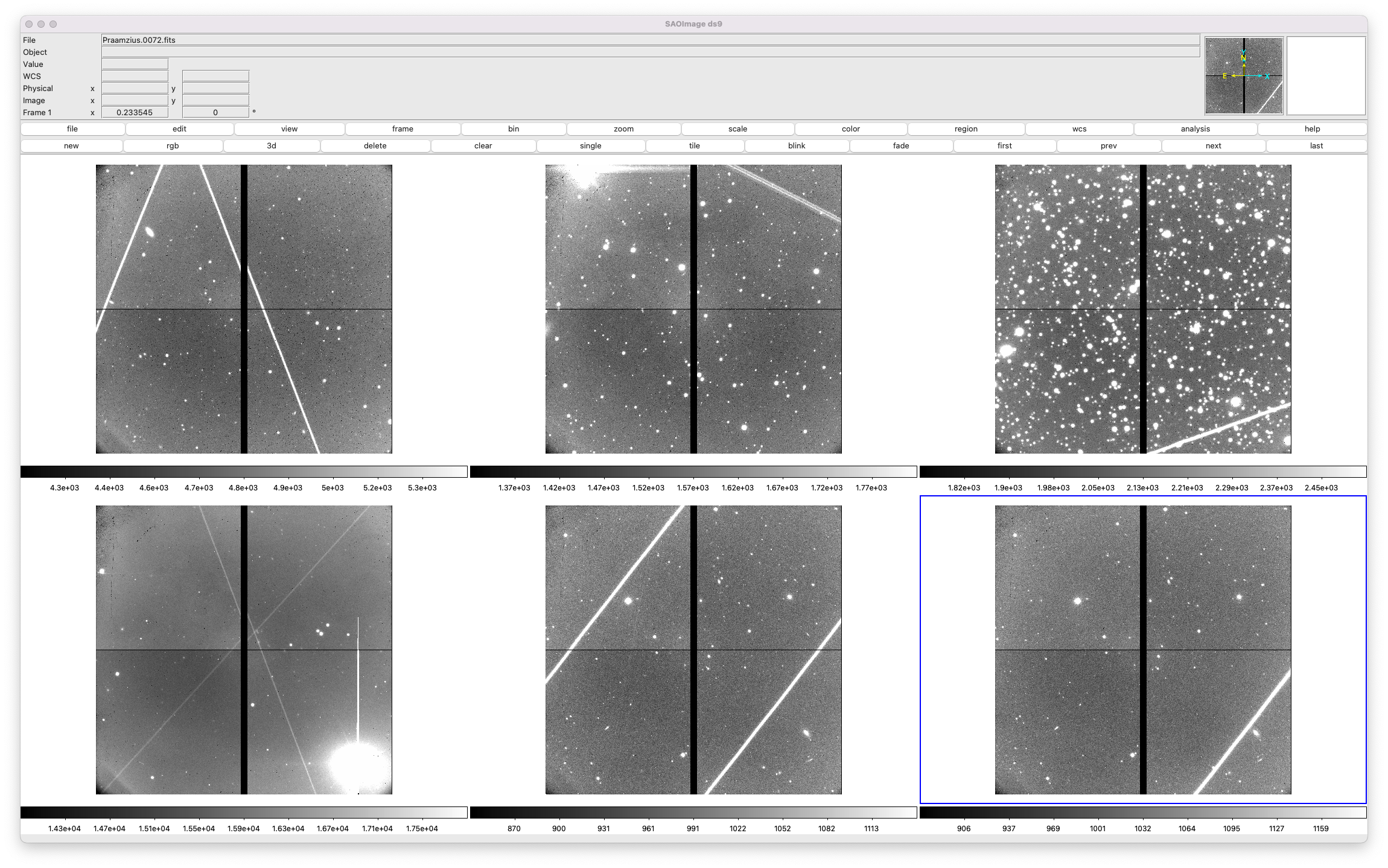Screen dimensions: 1388x868
Task: Click the next frame button
Action: pos(1213,145)
